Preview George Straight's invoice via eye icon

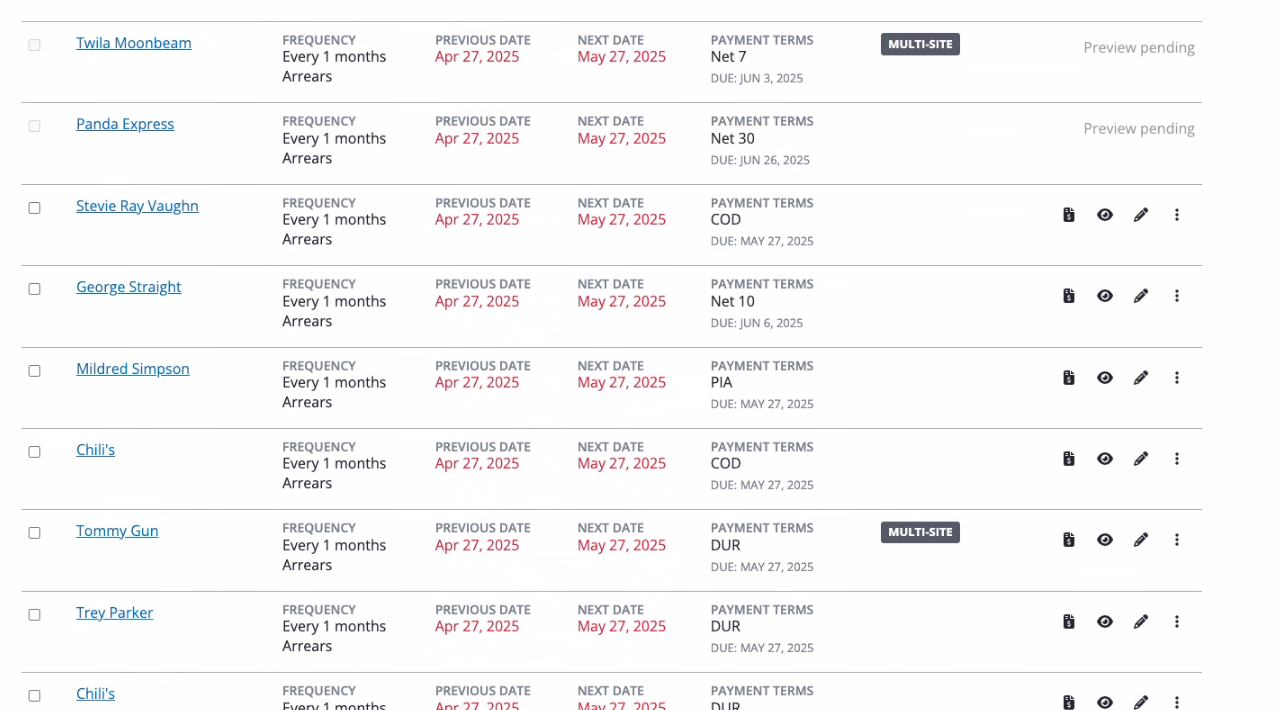pyautogui.click(x=1105, y=296)
